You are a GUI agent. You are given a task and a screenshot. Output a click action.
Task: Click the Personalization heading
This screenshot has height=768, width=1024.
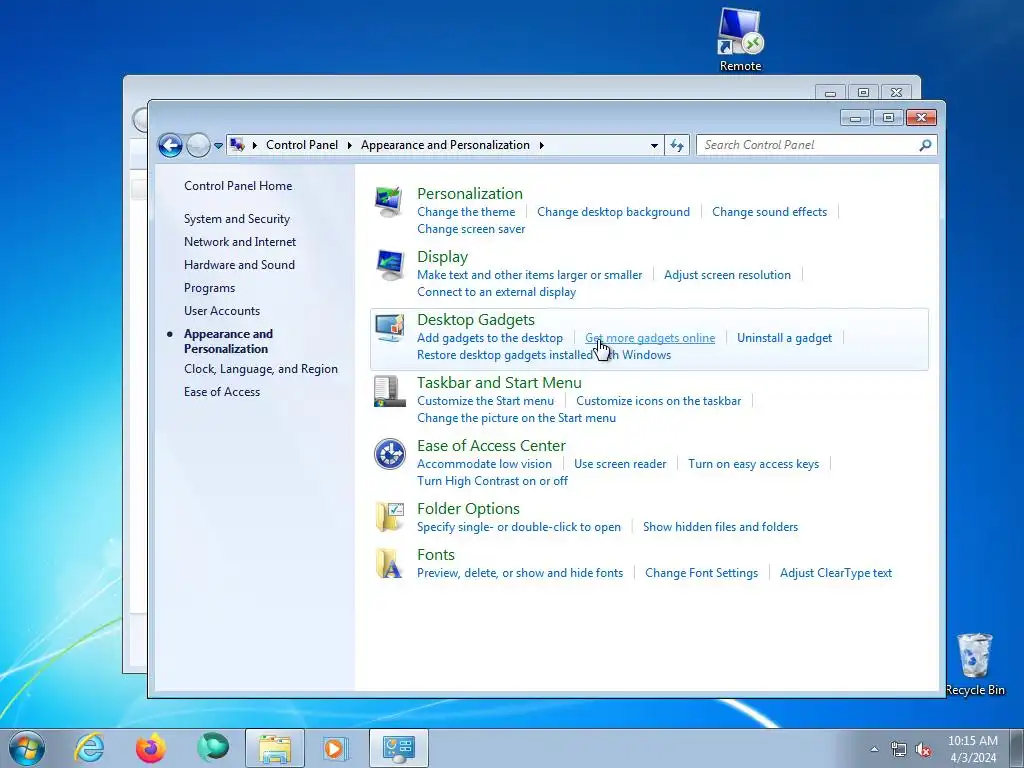470,193
